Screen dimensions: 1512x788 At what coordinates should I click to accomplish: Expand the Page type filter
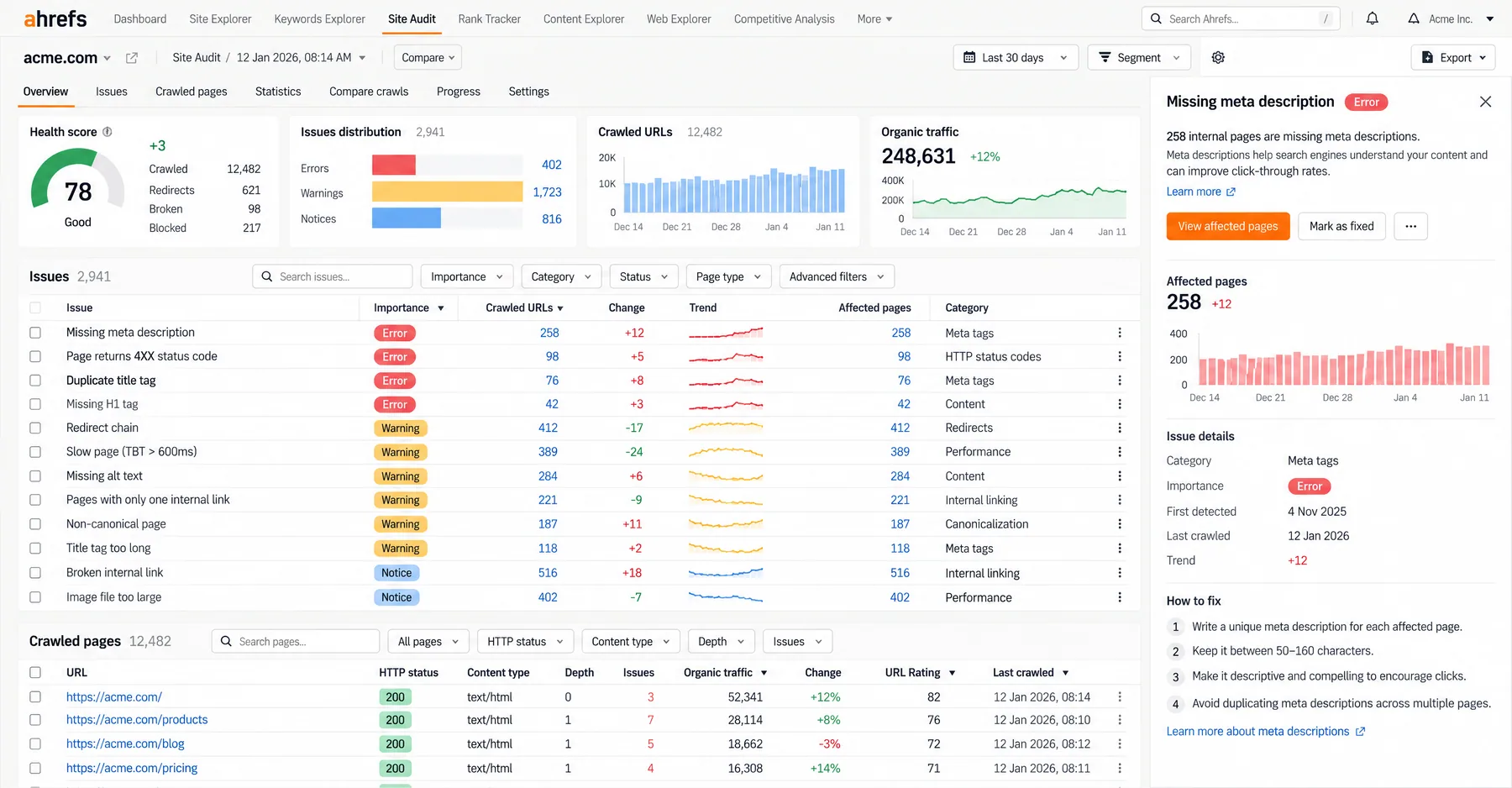pyautogui.click(x=728, y=276)
